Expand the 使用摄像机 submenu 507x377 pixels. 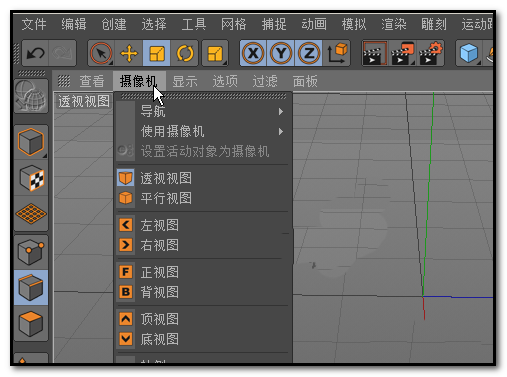click(203, 131)
